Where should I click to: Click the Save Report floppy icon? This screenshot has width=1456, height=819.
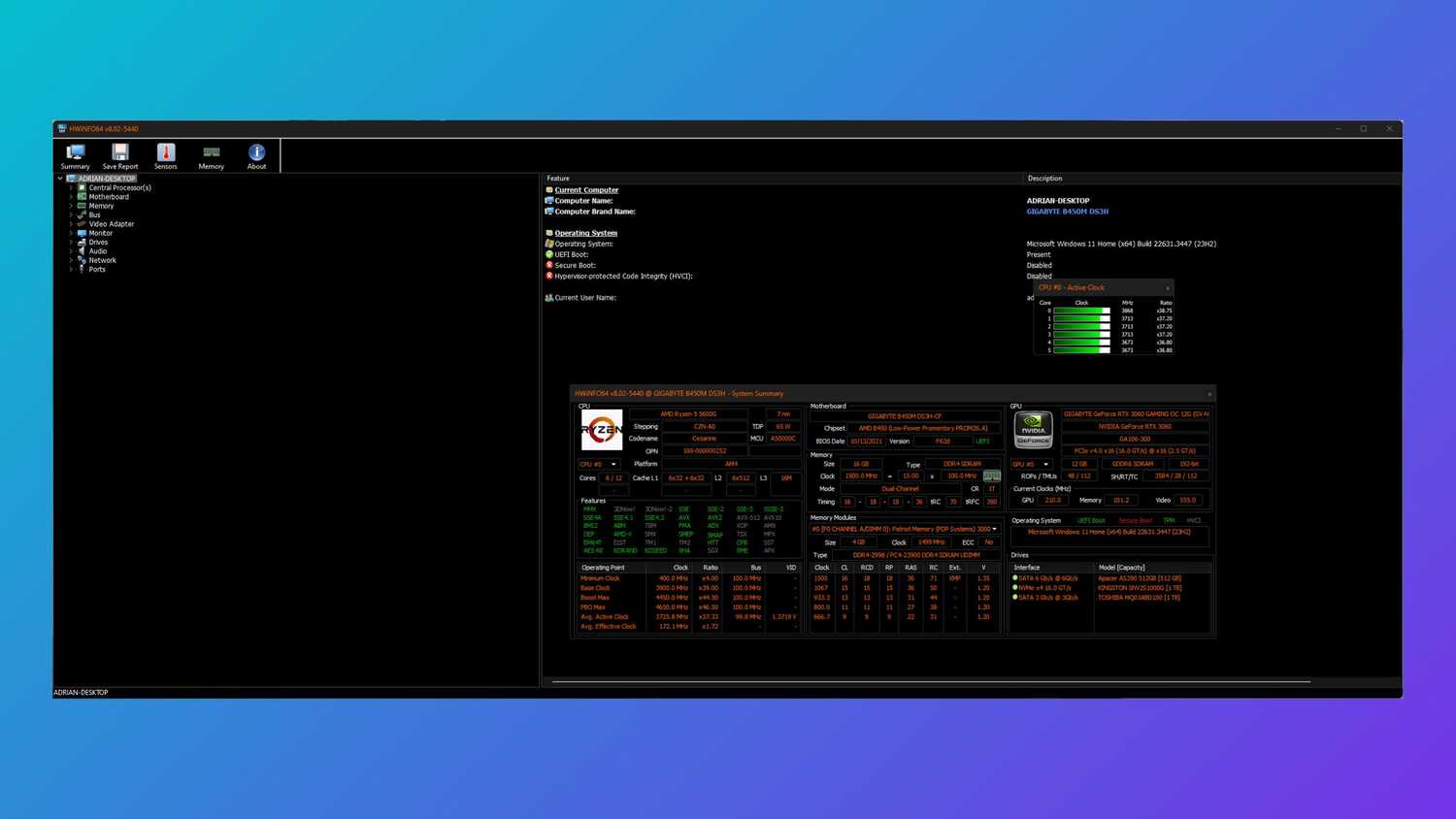(120, 155)
